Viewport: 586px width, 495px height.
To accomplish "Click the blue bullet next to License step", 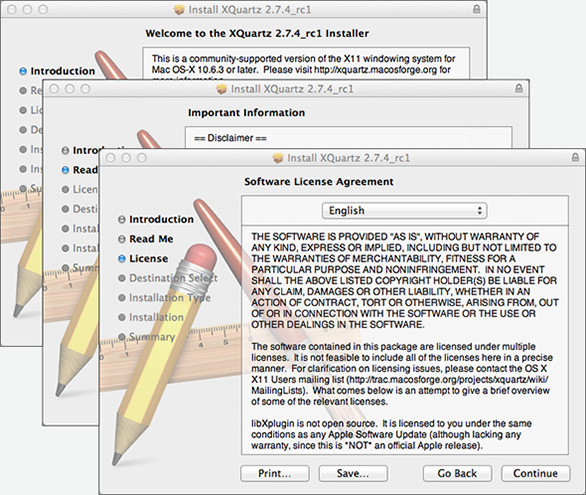I will [x=121, y=259].
